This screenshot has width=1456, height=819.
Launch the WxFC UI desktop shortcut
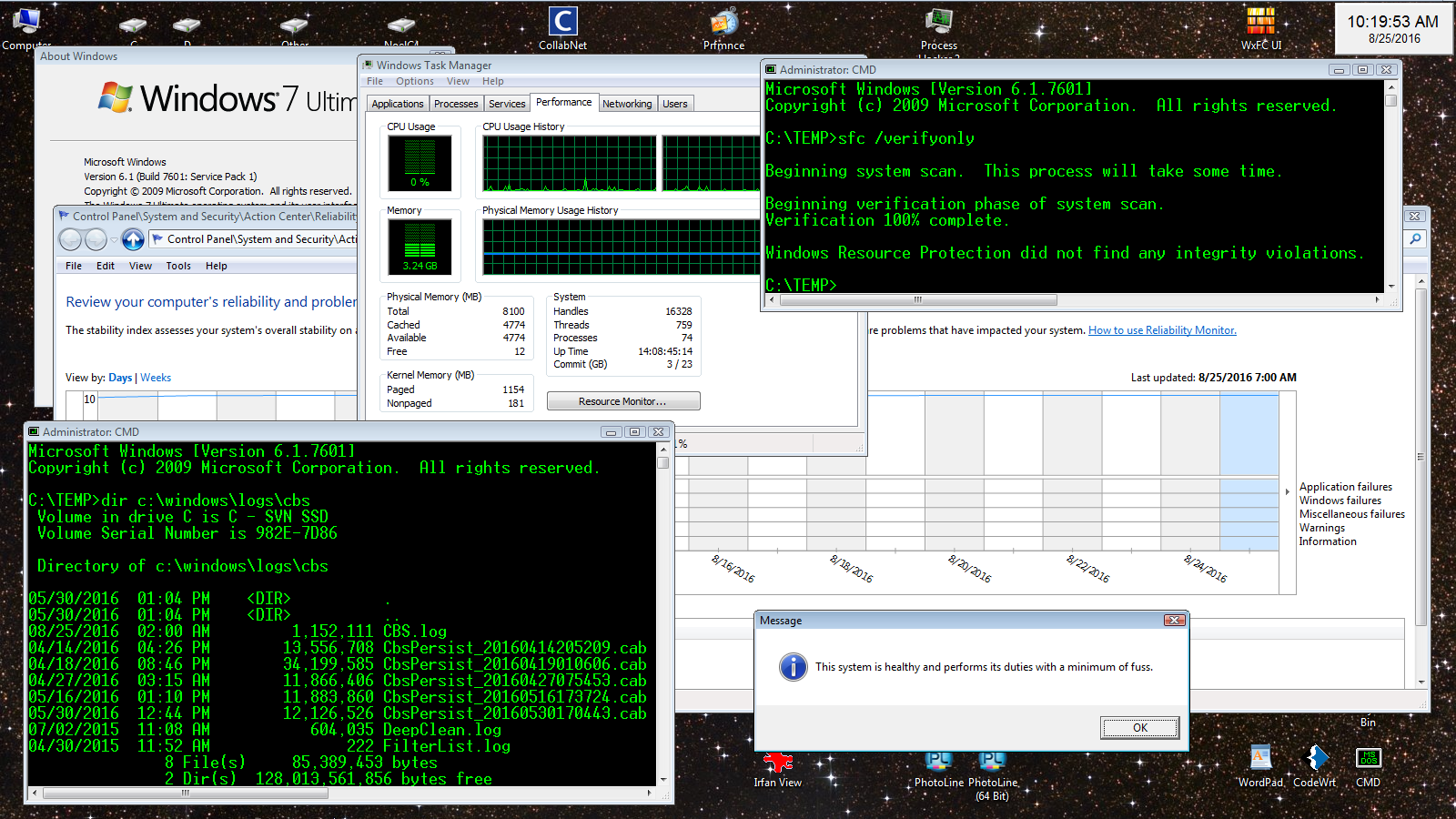(x=1261, y=27)
